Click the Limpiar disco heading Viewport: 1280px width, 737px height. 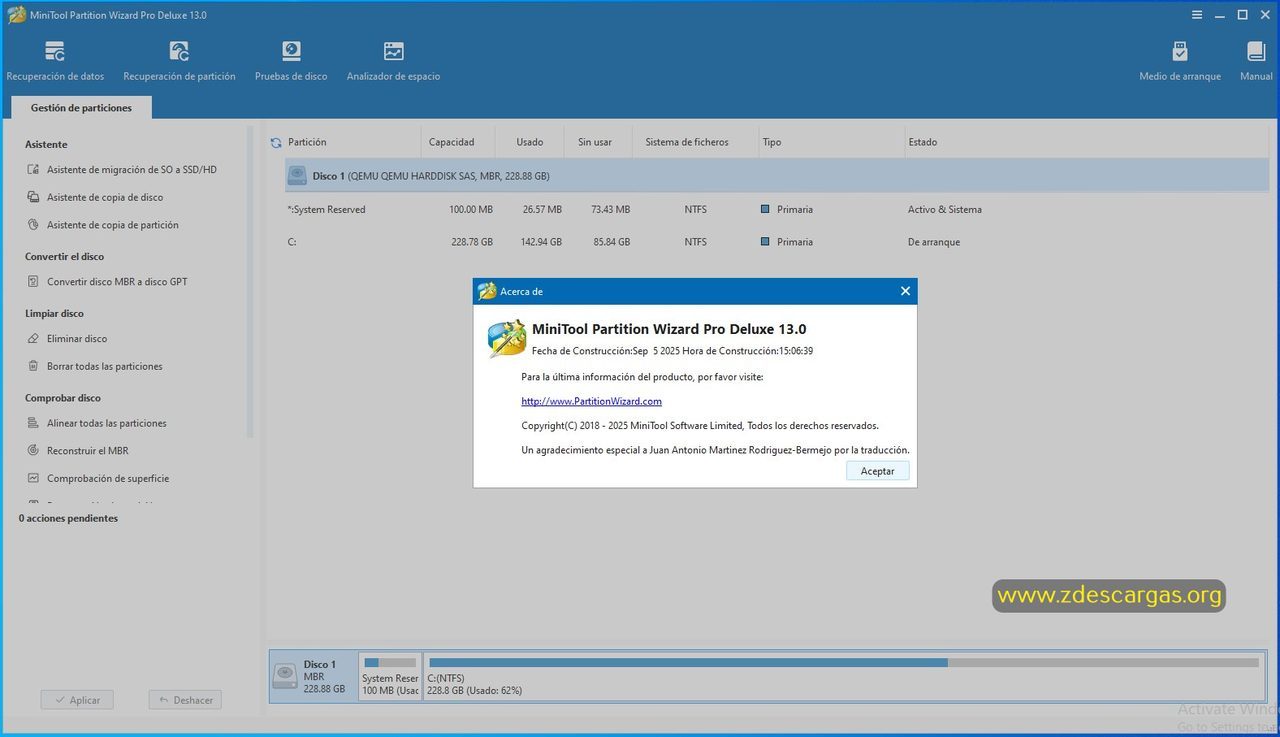54,314
